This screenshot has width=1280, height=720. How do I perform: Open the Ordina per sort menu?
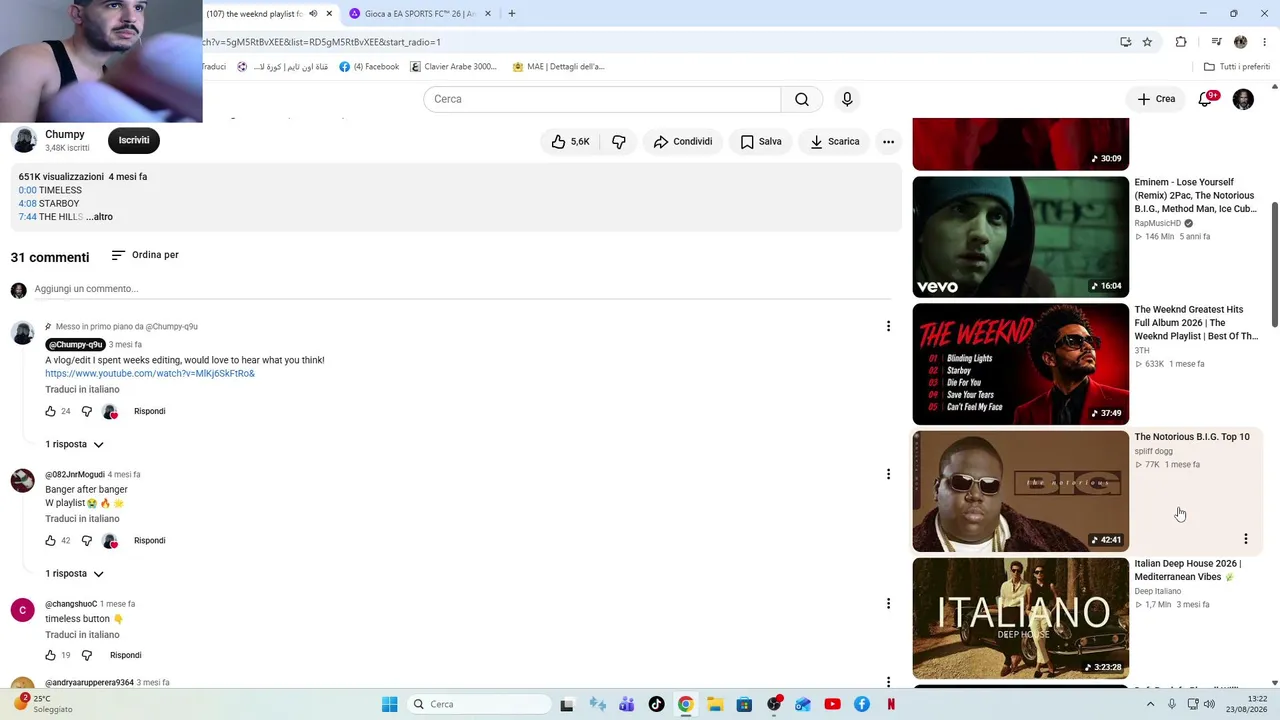tap(145, 255)
